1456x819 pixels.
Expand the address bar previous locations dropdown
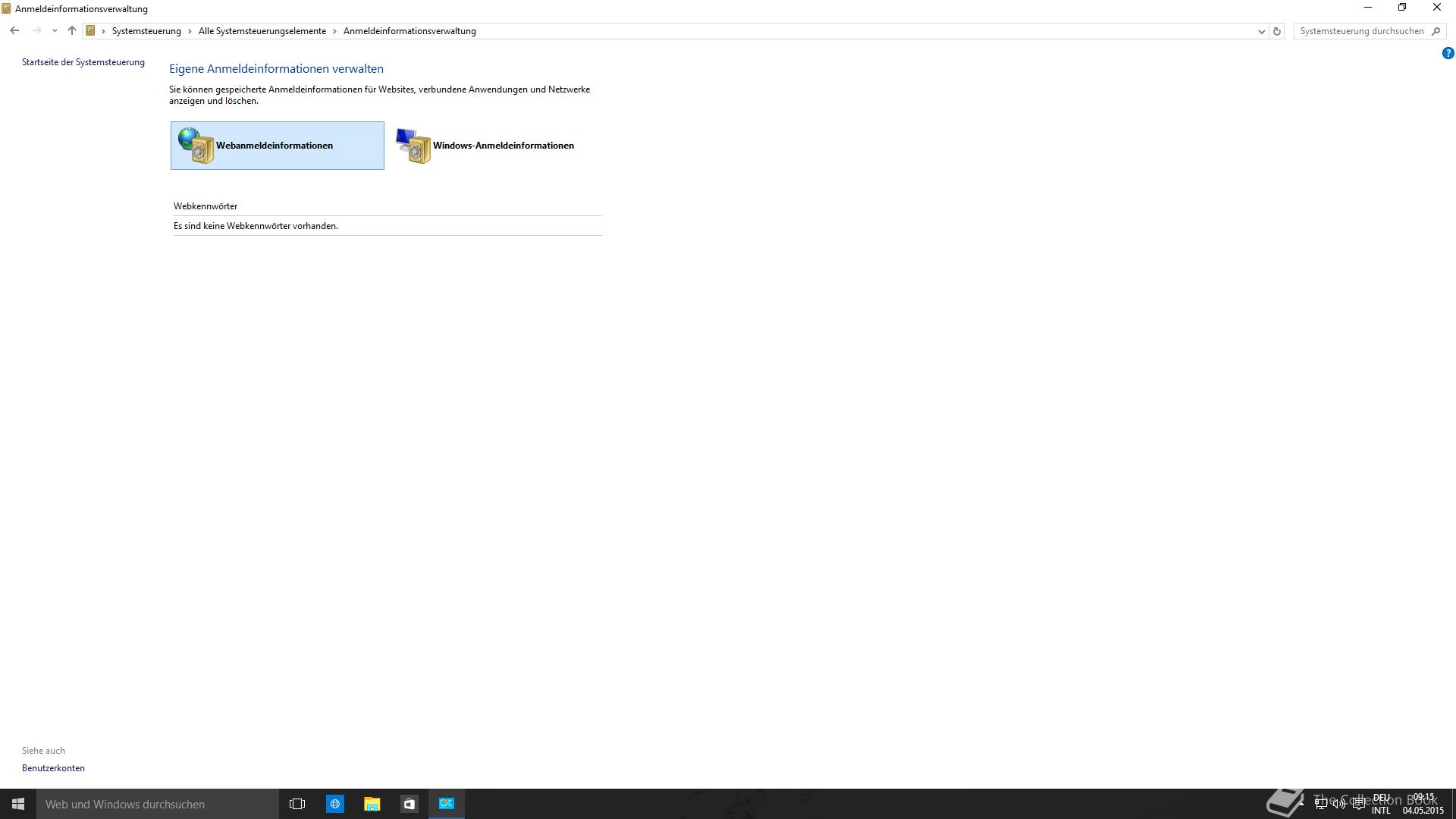tap(1261, 31)
